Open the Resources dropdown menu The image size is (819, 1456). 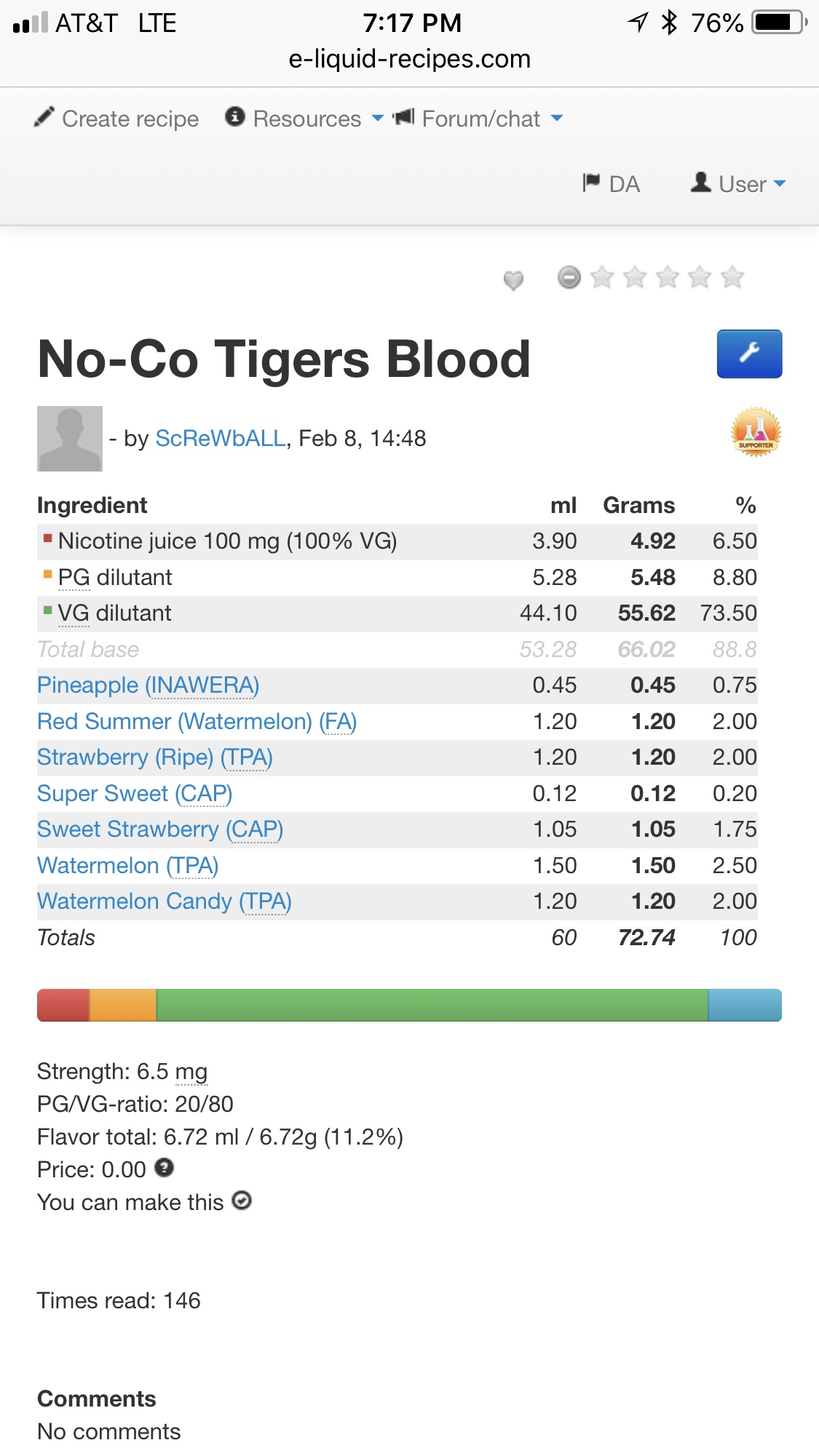[x=305, y=119]
